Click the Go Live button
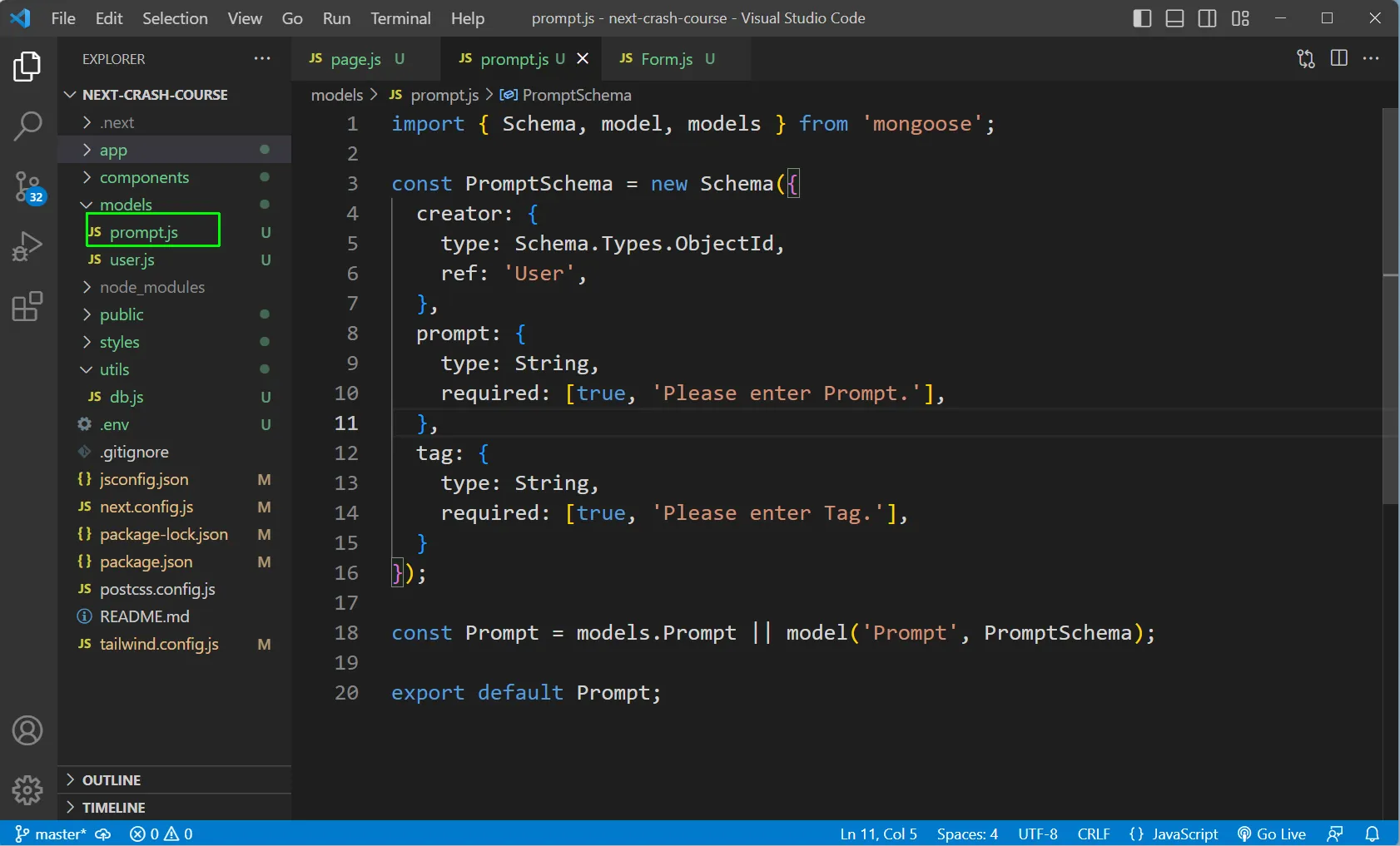Image resolution: width=1400 pixels, height=846 pixels. click(1271, 834)
